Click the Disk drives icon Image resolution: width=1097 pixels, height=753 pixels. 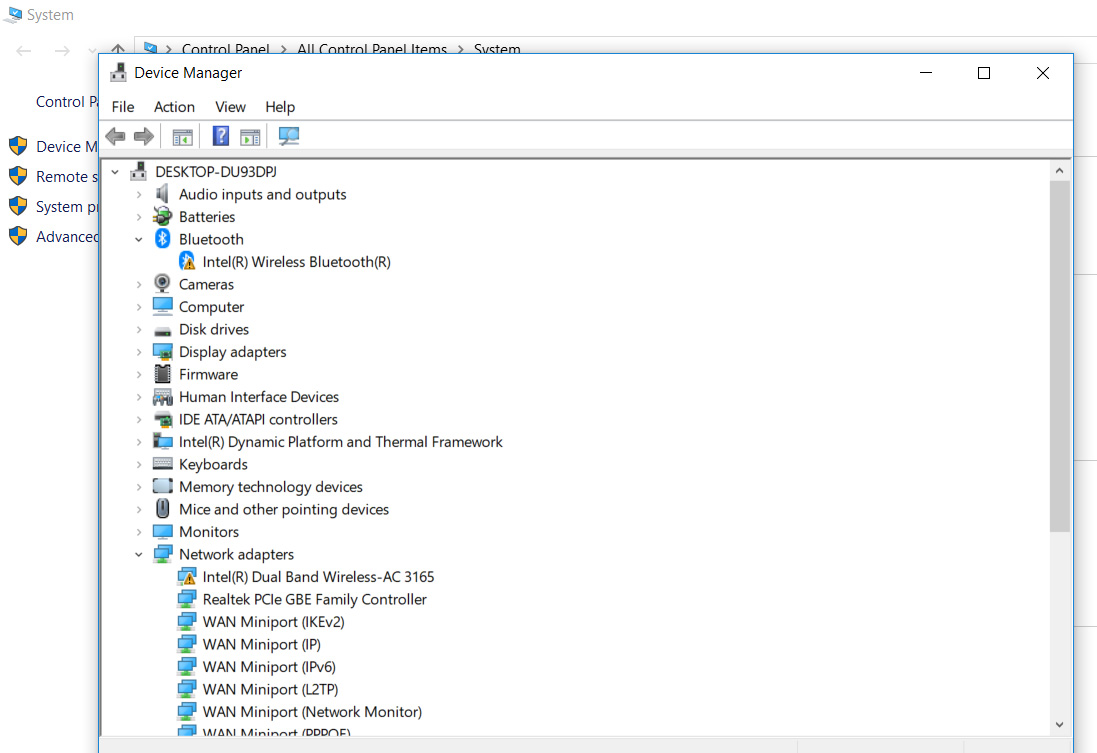click(x=162, y=330)
